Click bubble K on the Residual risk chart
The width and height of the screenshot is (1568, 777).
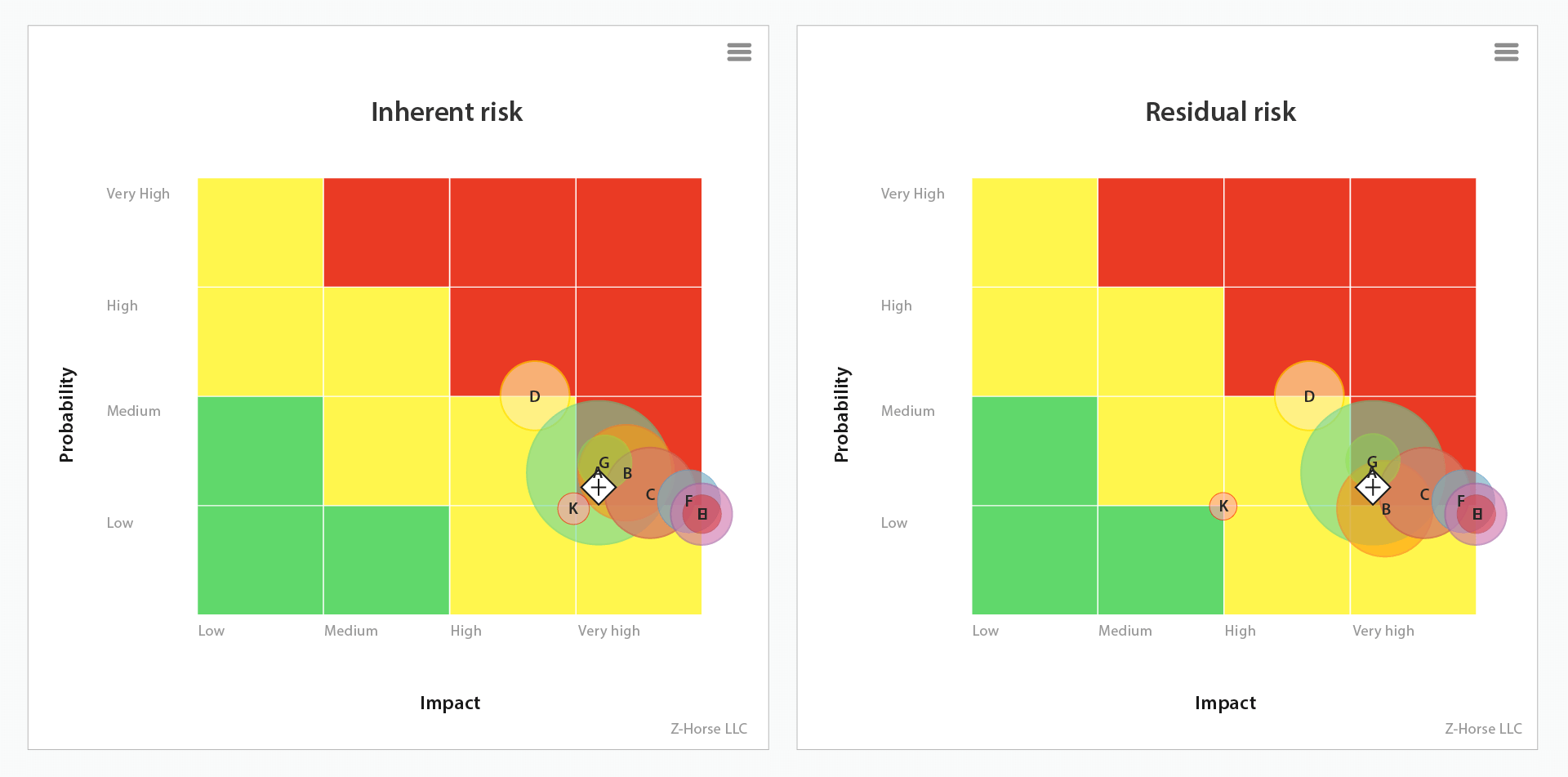tap(1223, 506)
